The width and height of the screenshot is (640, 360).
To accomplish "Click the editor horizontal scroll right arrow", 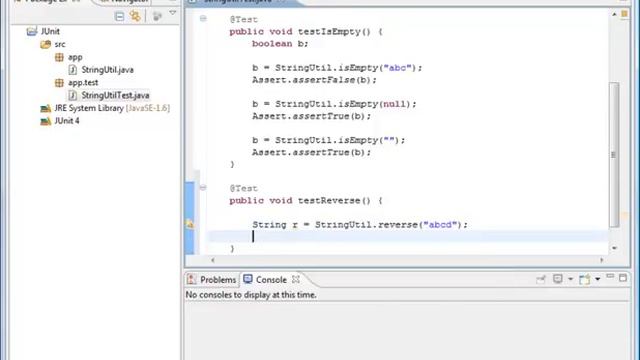I will (602, 260).
